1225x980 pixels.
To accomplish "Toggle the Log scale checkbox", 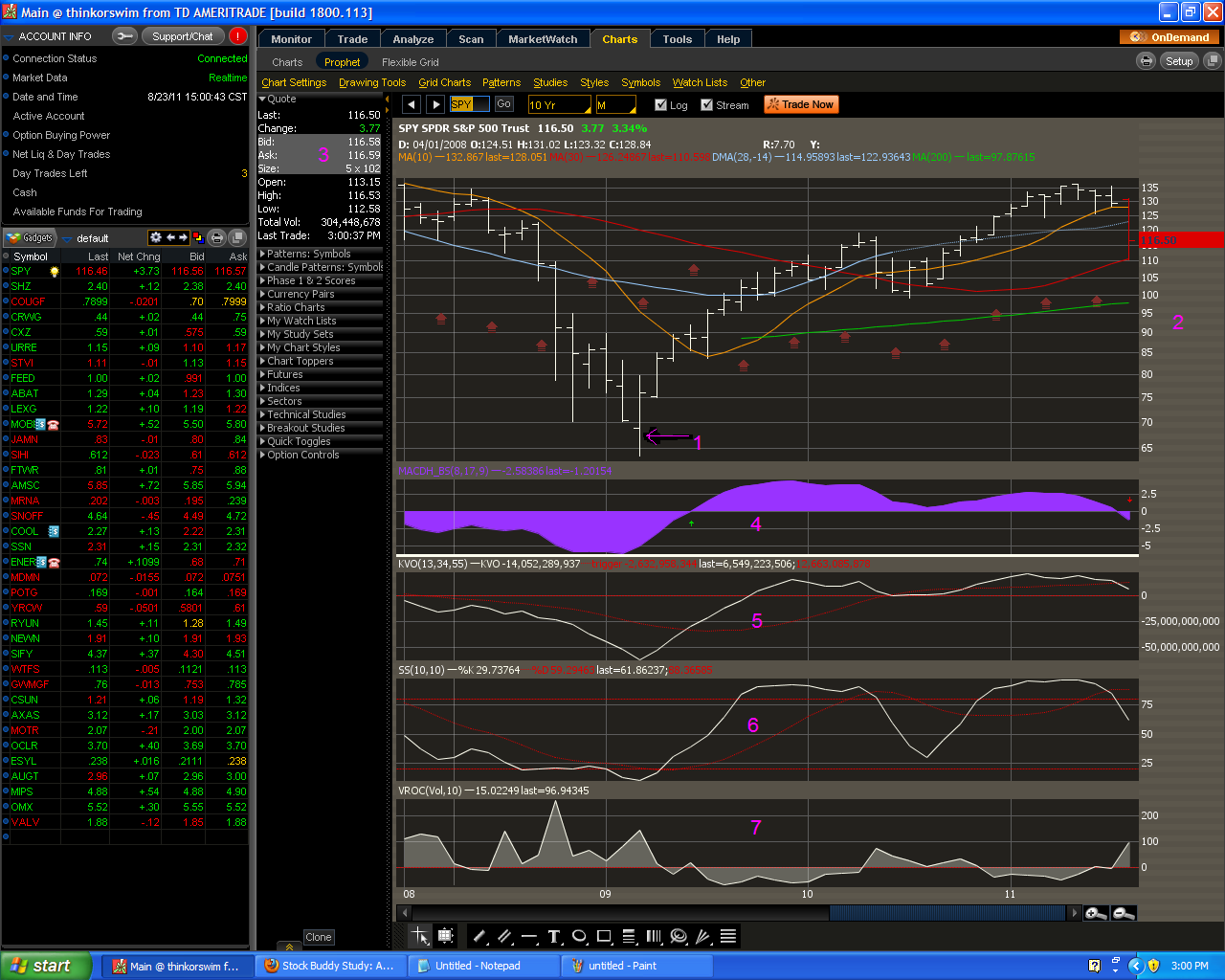I will click(x=660, y=105).
